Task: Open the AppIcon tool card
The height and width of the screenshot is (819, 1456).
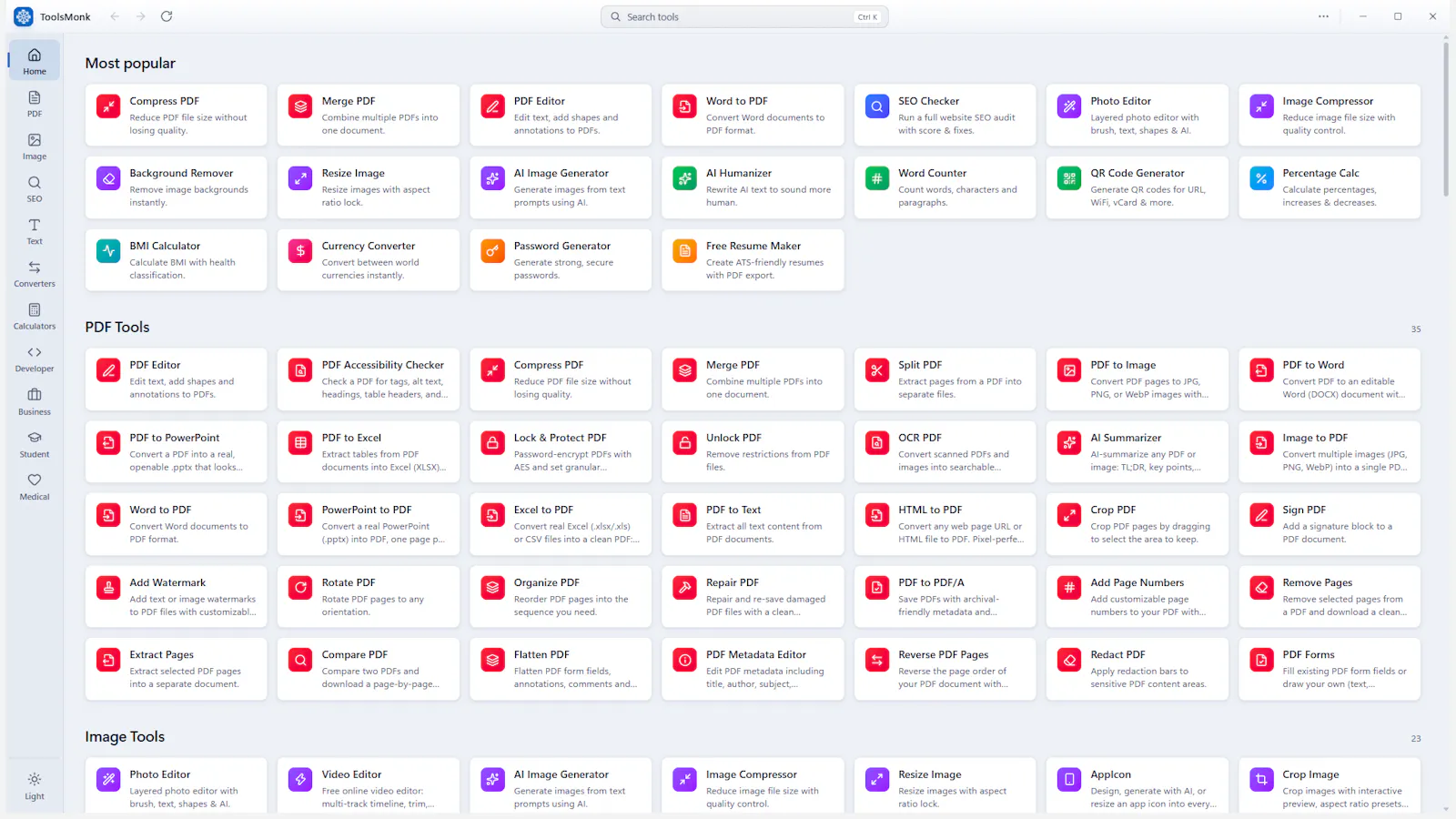Action: (x=1137, y=786)
